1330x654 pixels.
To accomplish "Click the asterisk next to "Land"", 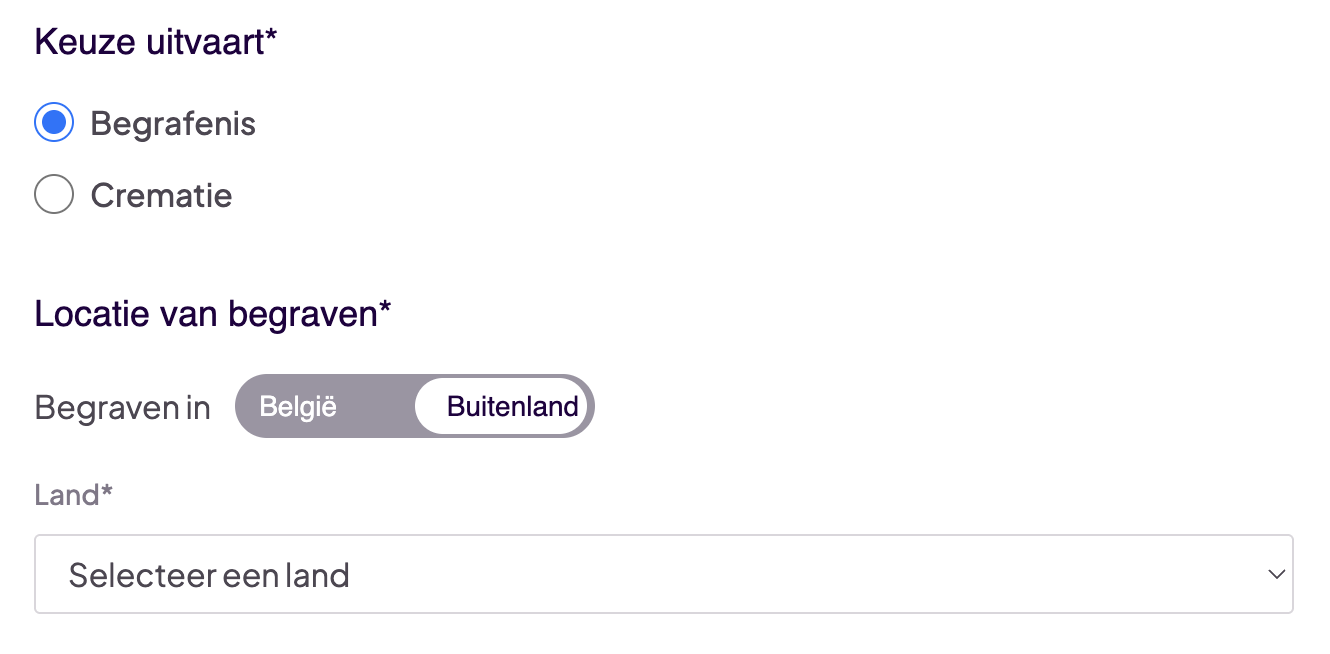I will (x=106, y=492).
